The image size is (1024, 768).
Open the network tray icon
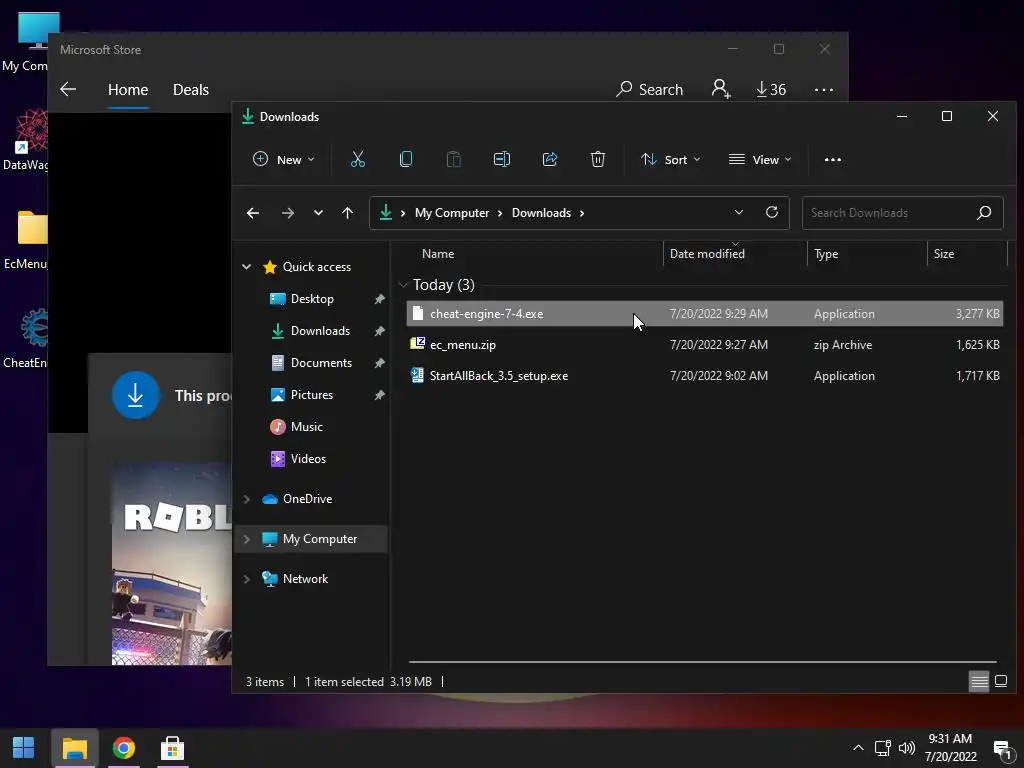[882, 748]
